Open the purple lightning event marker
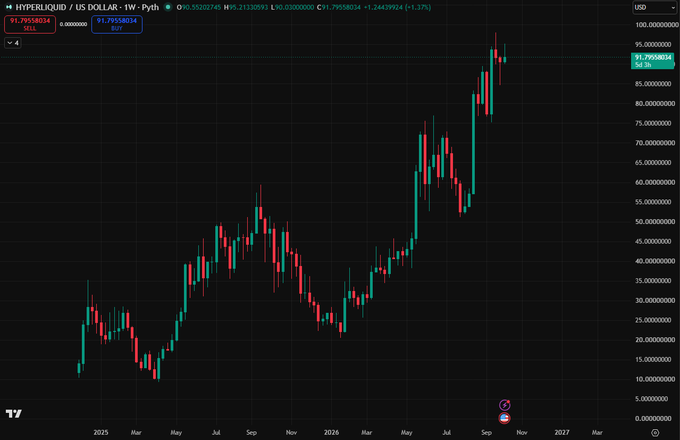Screen dimensions: 680x440 coord(504,405)
